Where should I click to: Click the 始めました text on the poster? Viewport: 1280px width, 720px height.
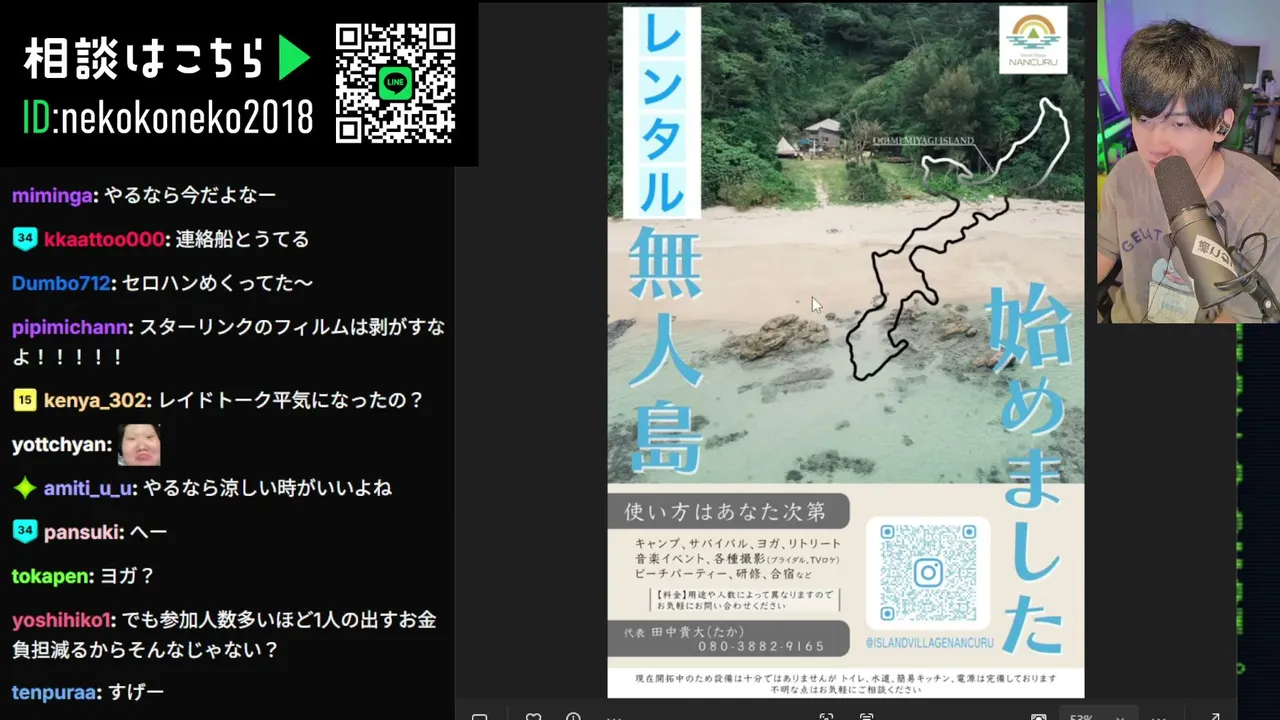[1030, 468]
